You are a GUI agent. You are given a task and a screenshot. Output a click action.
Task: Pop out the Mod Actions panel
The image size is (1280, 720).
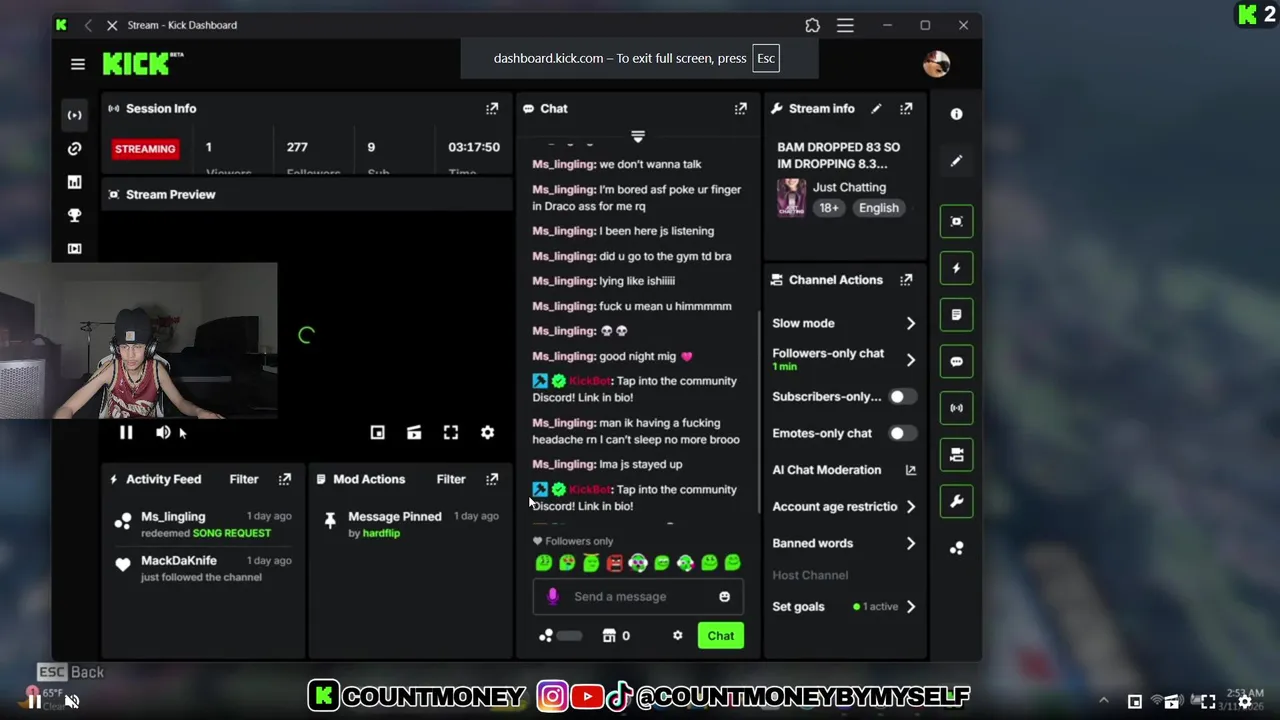click(492, 479)
